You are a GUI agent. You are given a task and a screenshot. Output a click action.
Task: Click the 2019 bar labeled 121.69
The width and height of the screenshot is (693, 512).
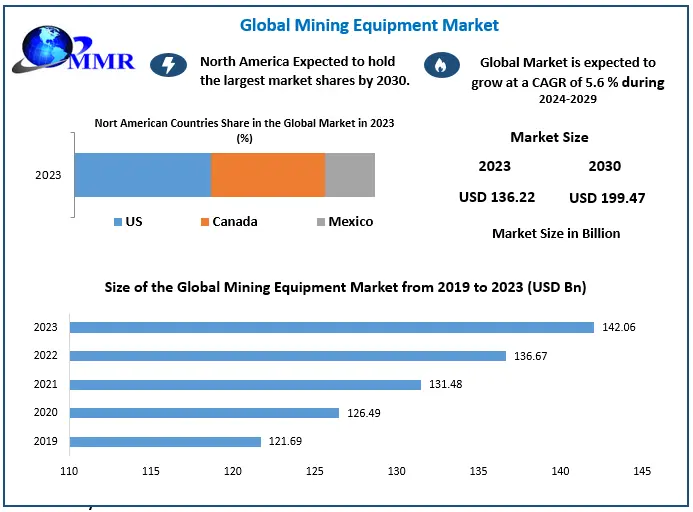click(165, 442)
